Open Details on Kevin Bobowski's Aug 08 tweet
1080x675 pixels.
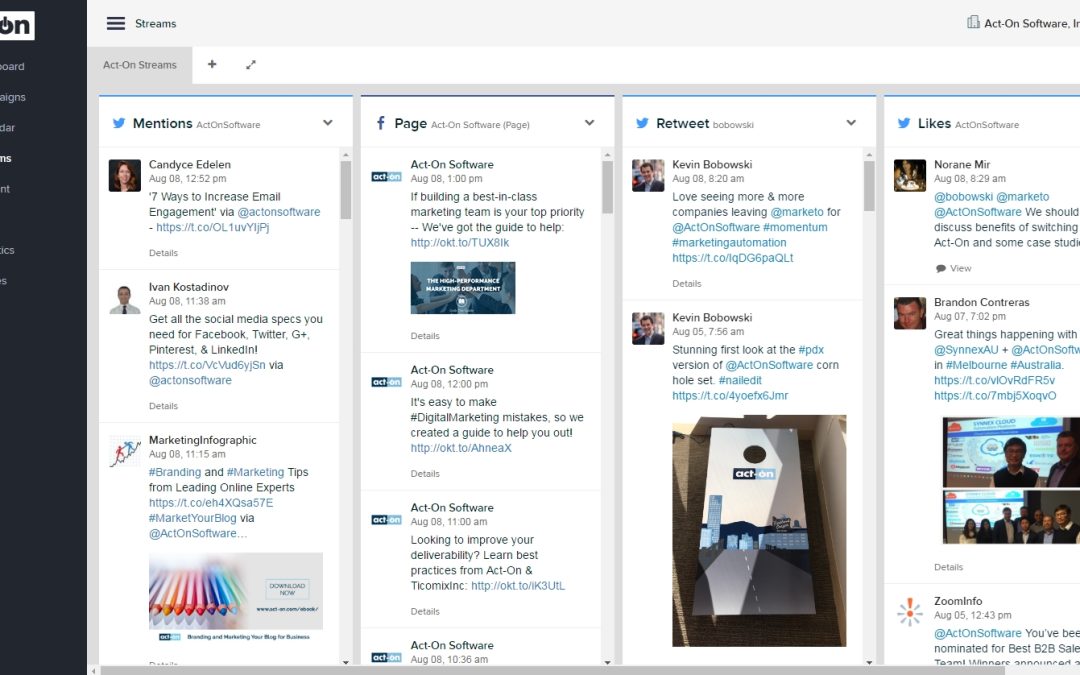click(x=687, y=283)
